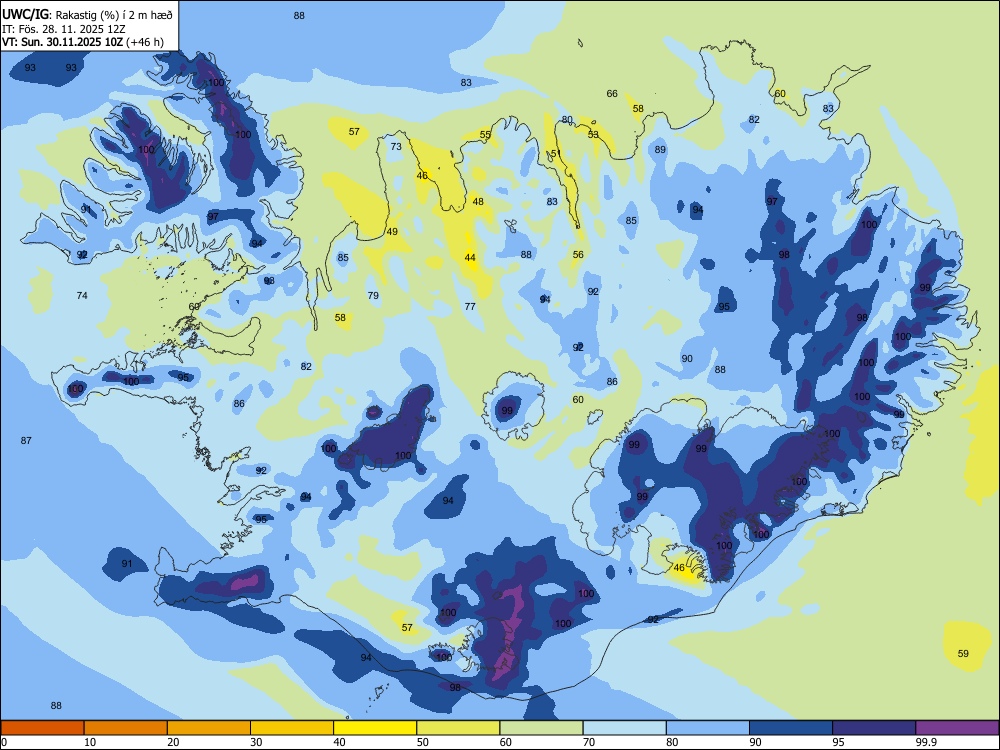Pick the light green 60–70 legend swatch
The width and height of the screenshot is (1000, 750).
[541, 728]
